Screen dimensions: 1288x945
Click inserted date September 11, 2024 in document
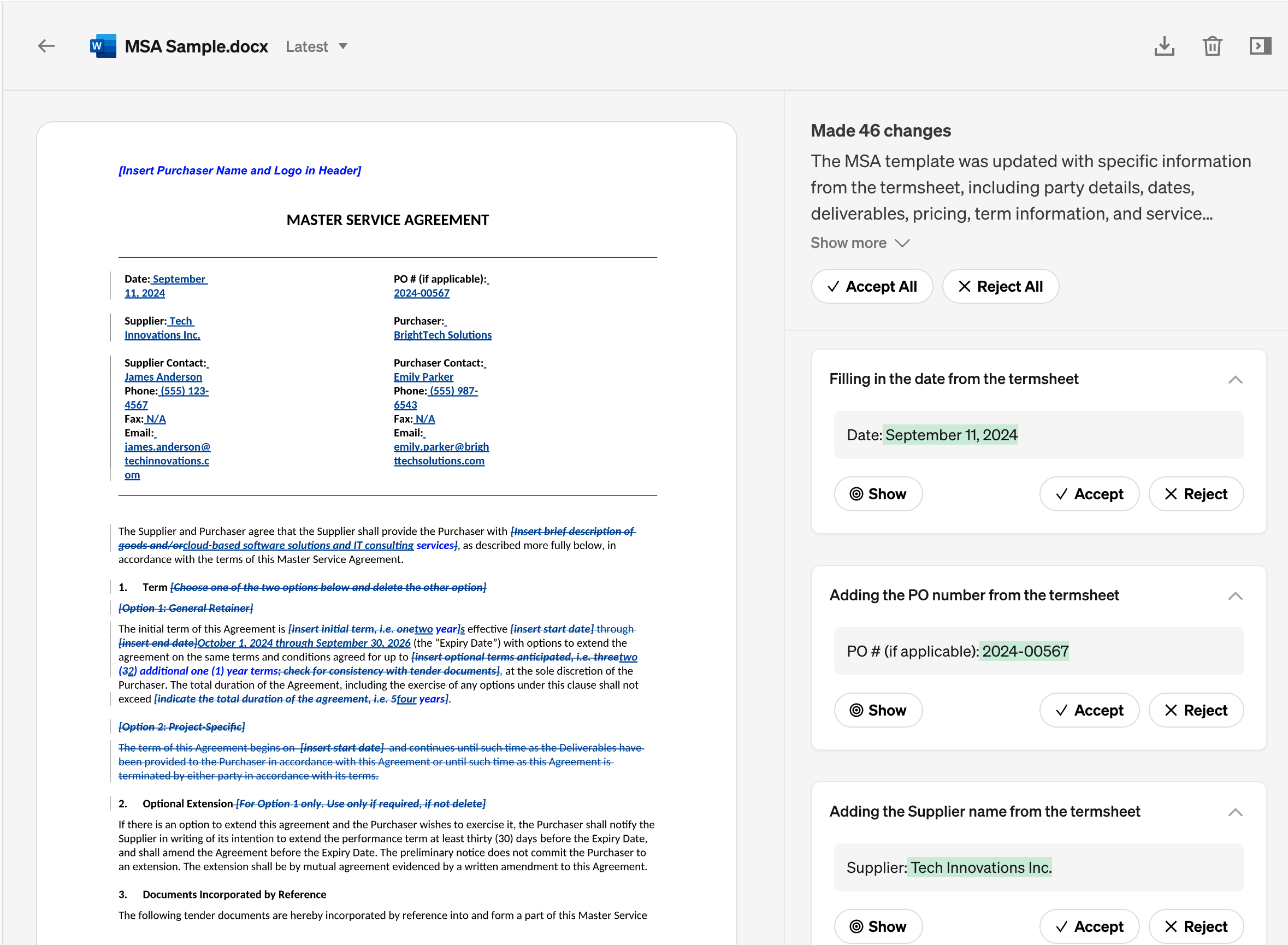coord(166,286)
